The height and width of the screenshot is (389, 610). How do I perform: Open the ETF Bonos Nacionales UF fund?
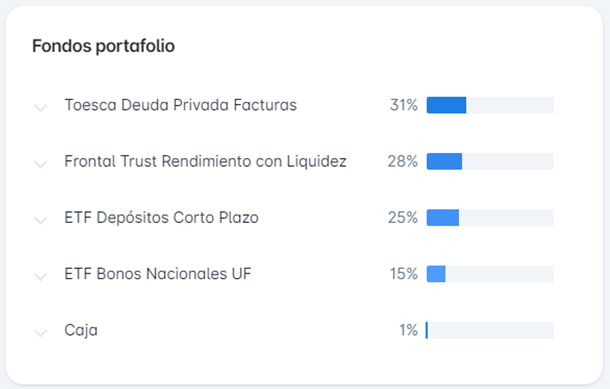coord(158,274)
